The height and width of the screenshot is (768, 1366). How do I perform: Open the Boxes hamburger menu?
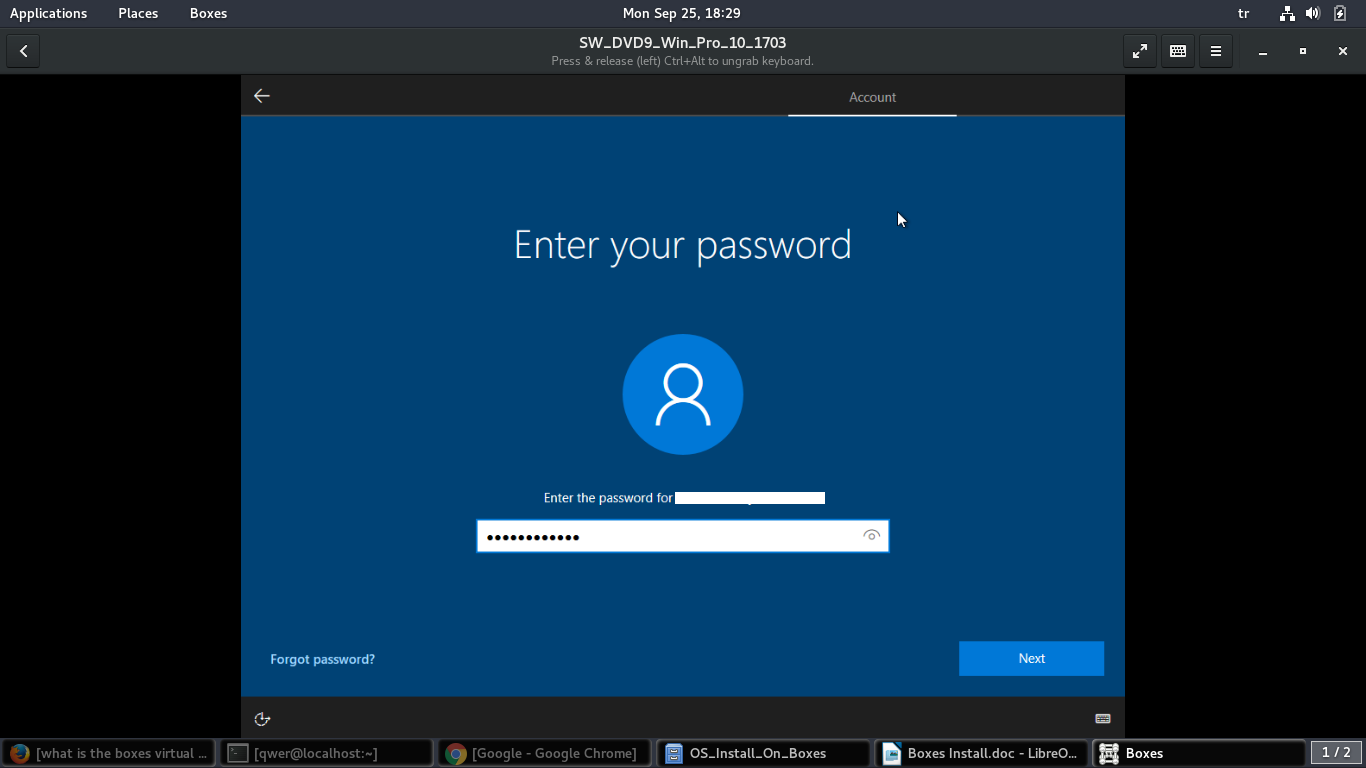click(1215, 51)
